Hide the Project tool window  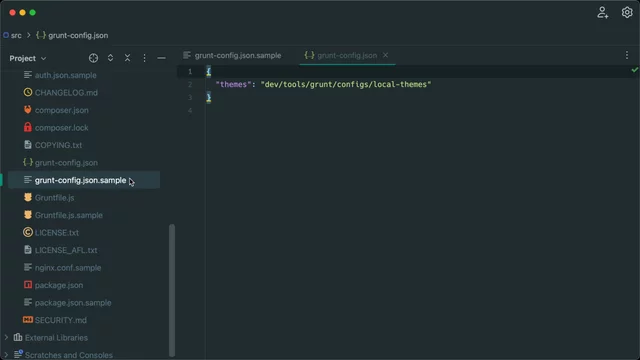point(161,58)
